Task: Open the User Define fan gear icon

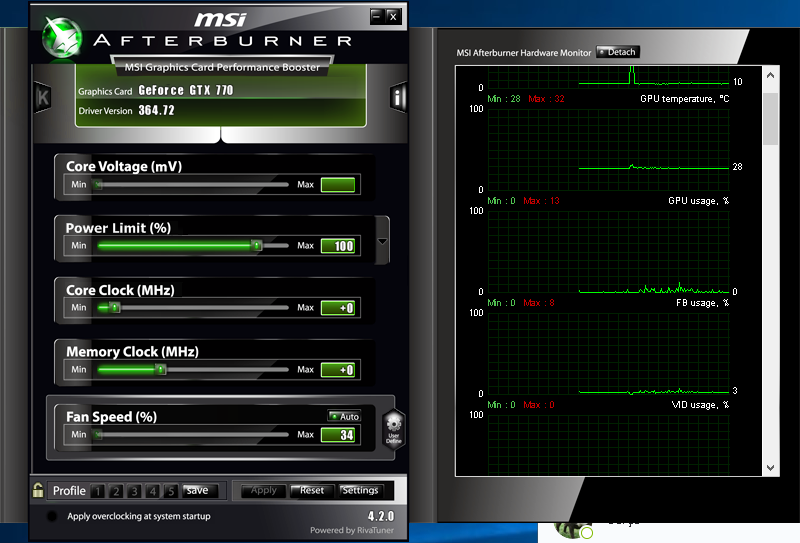Action: (393, 429)
